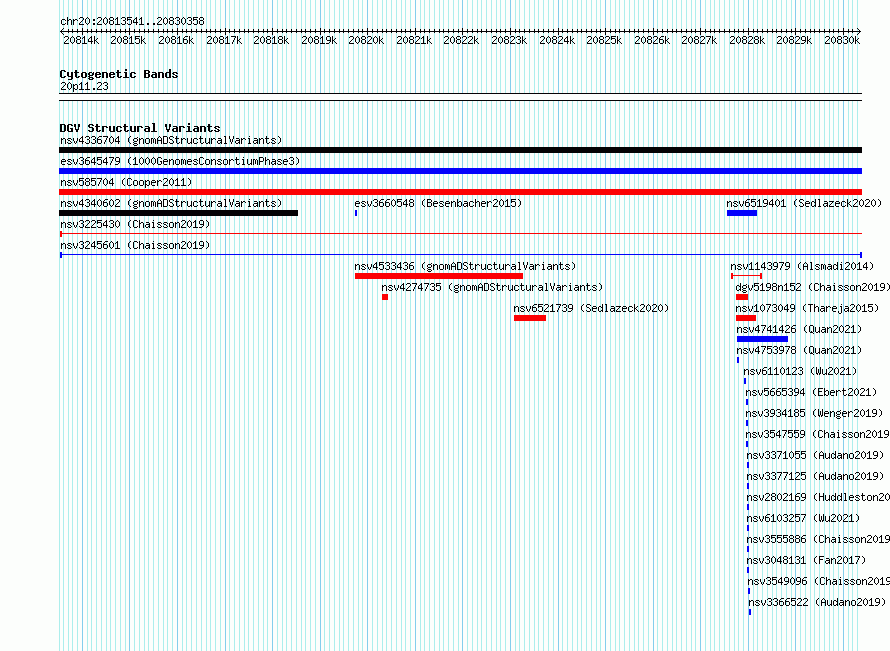Select the red nsv4533436 variant bar
The height and width of the screenshot is (651, 890).
pos(439,276)
